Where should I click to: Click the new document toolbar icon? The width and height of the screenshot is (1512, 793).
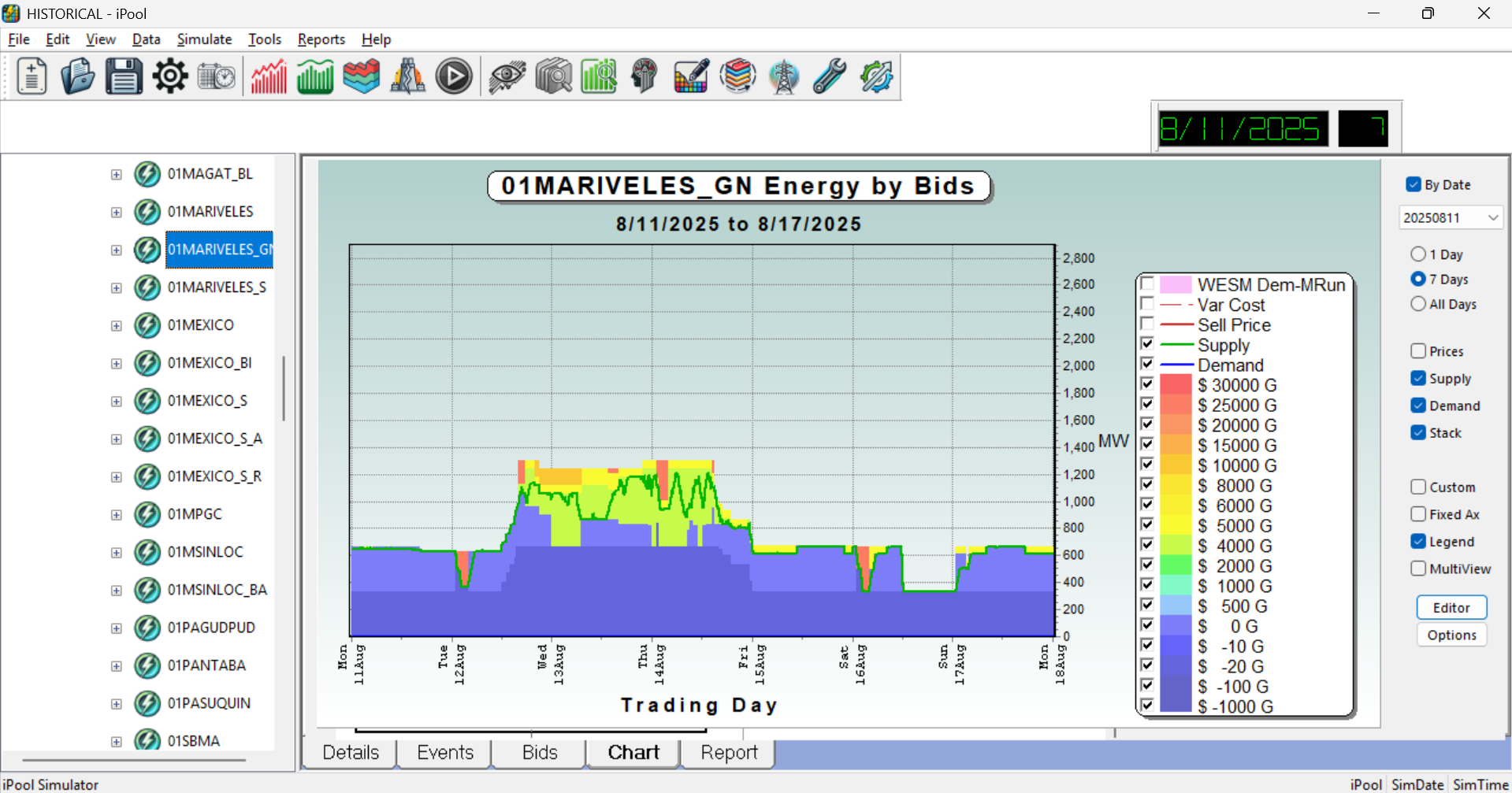coord(32,77)
